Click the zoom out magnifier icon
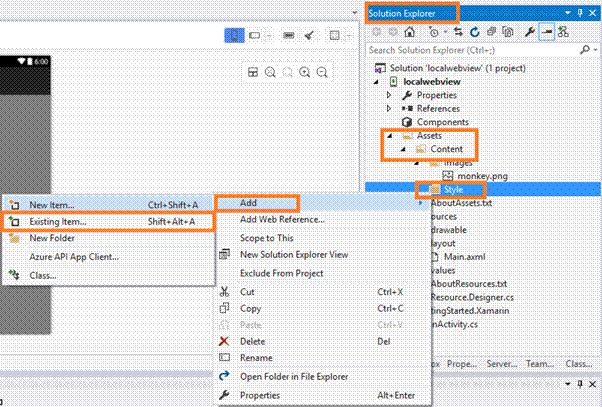 322,72
